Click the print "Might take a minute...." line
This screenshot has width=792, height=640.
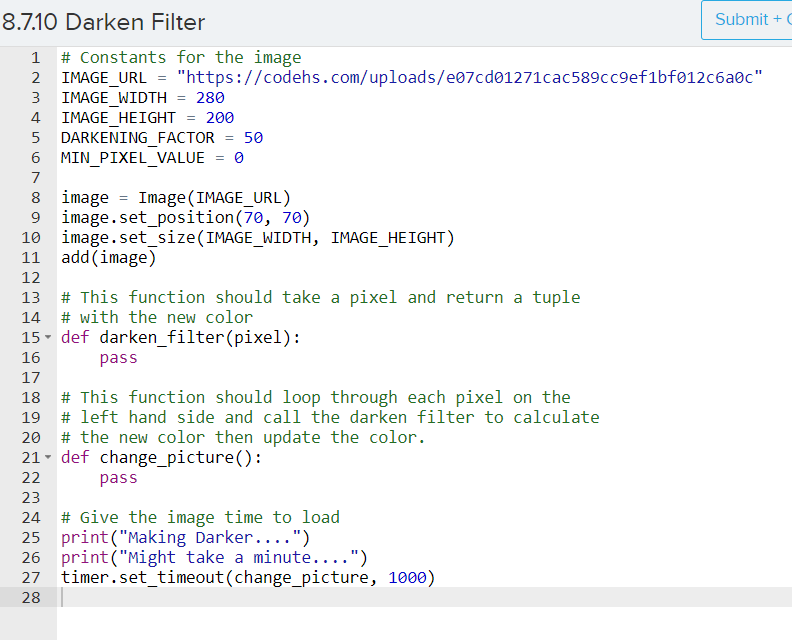(x=214, y=558)
